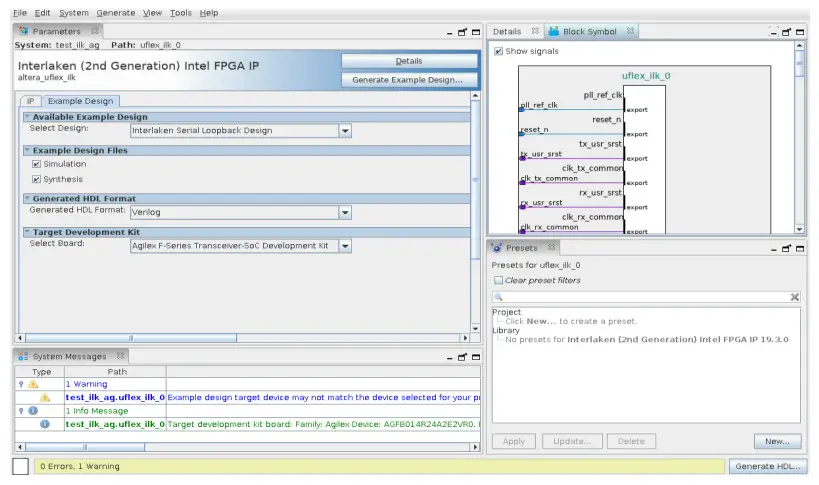This screenshot has height=485, width=819.
Task: Collapse the 1 Warning message group
Action: point(21,384)
